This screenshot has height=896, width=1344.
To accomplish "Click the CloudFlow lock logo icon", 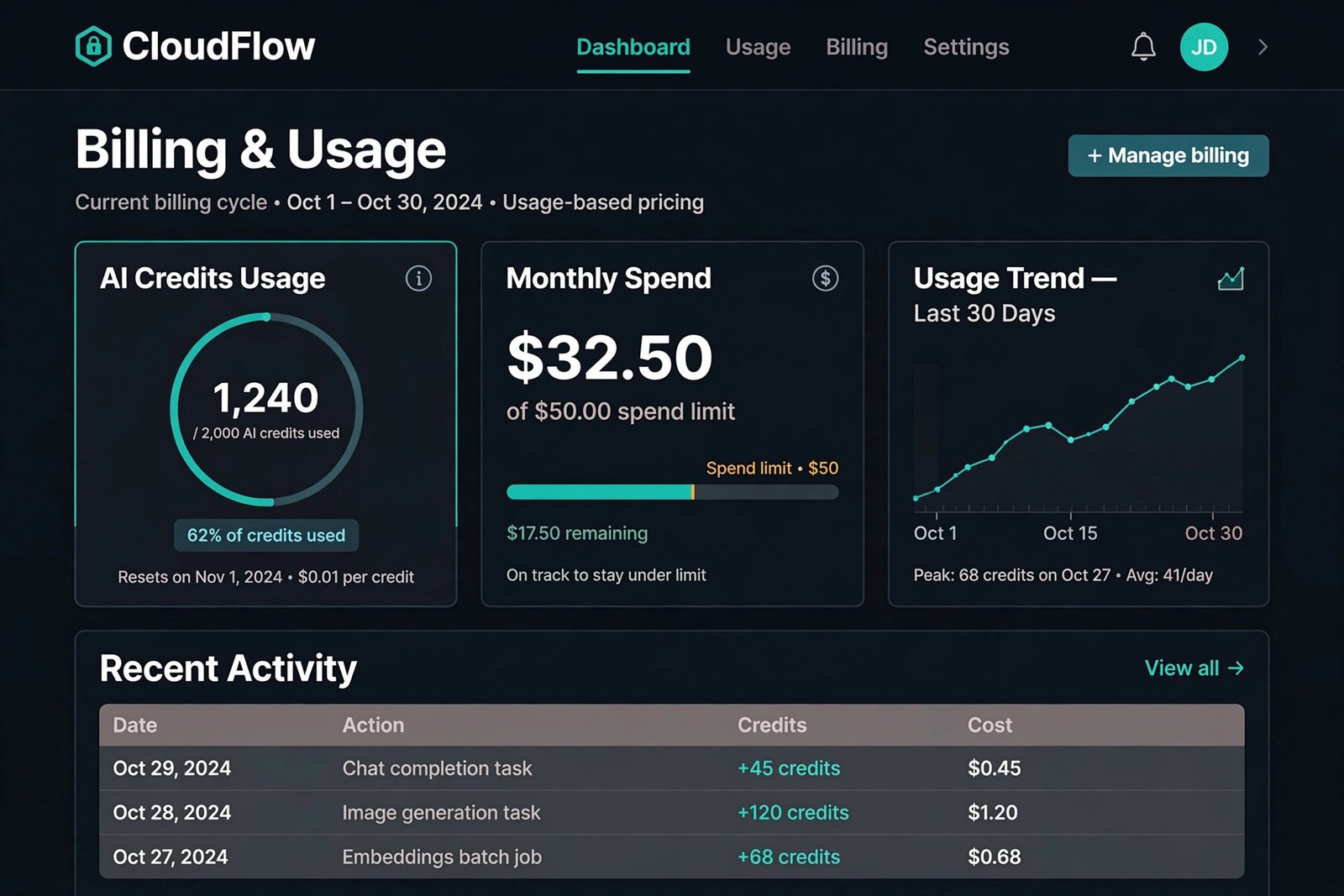I will tap(93, 46).
